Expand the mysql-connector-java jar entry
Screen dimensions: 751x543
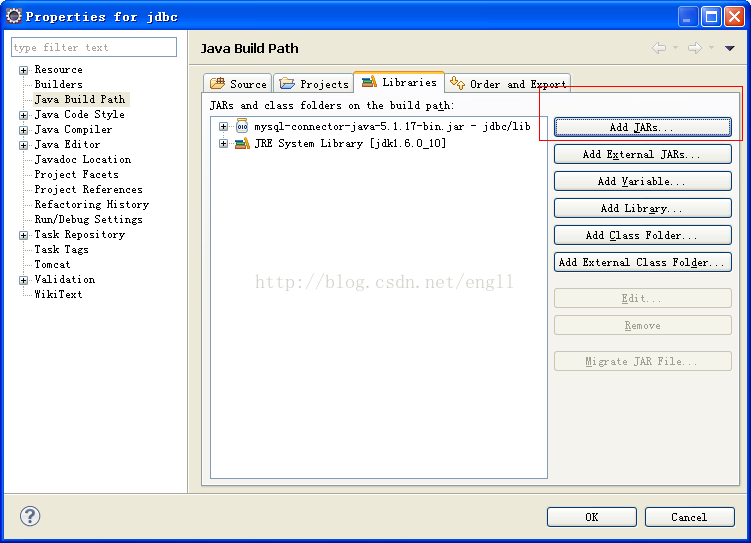click(x=223, y=126)
